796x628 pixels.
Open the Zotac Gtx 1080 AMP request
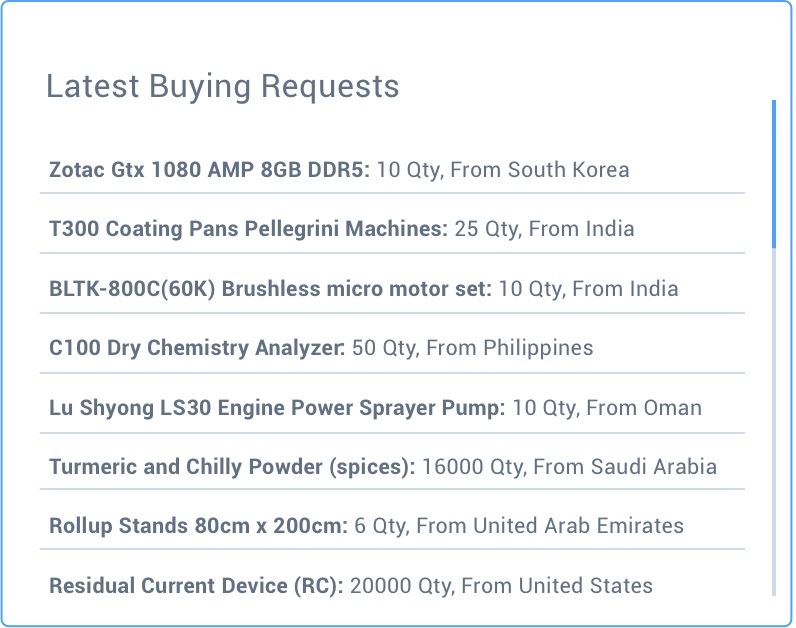click(209, 169)
